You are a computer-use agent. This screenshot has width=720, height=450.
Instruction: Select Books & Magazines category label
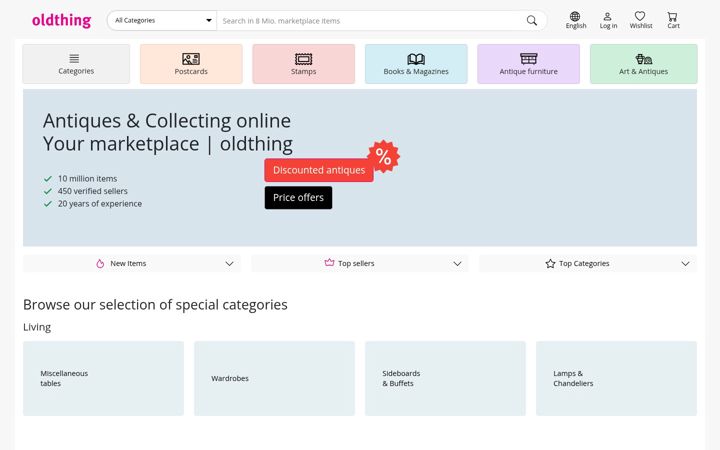[416, 72]
